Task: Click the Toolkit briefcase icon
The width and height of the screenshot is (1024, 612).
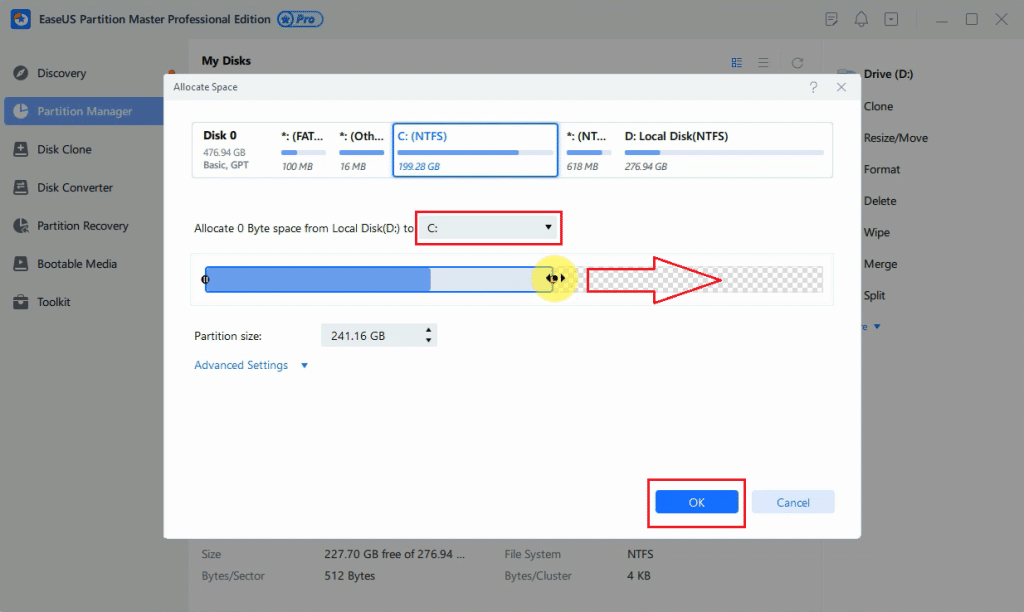Action: 21,302
